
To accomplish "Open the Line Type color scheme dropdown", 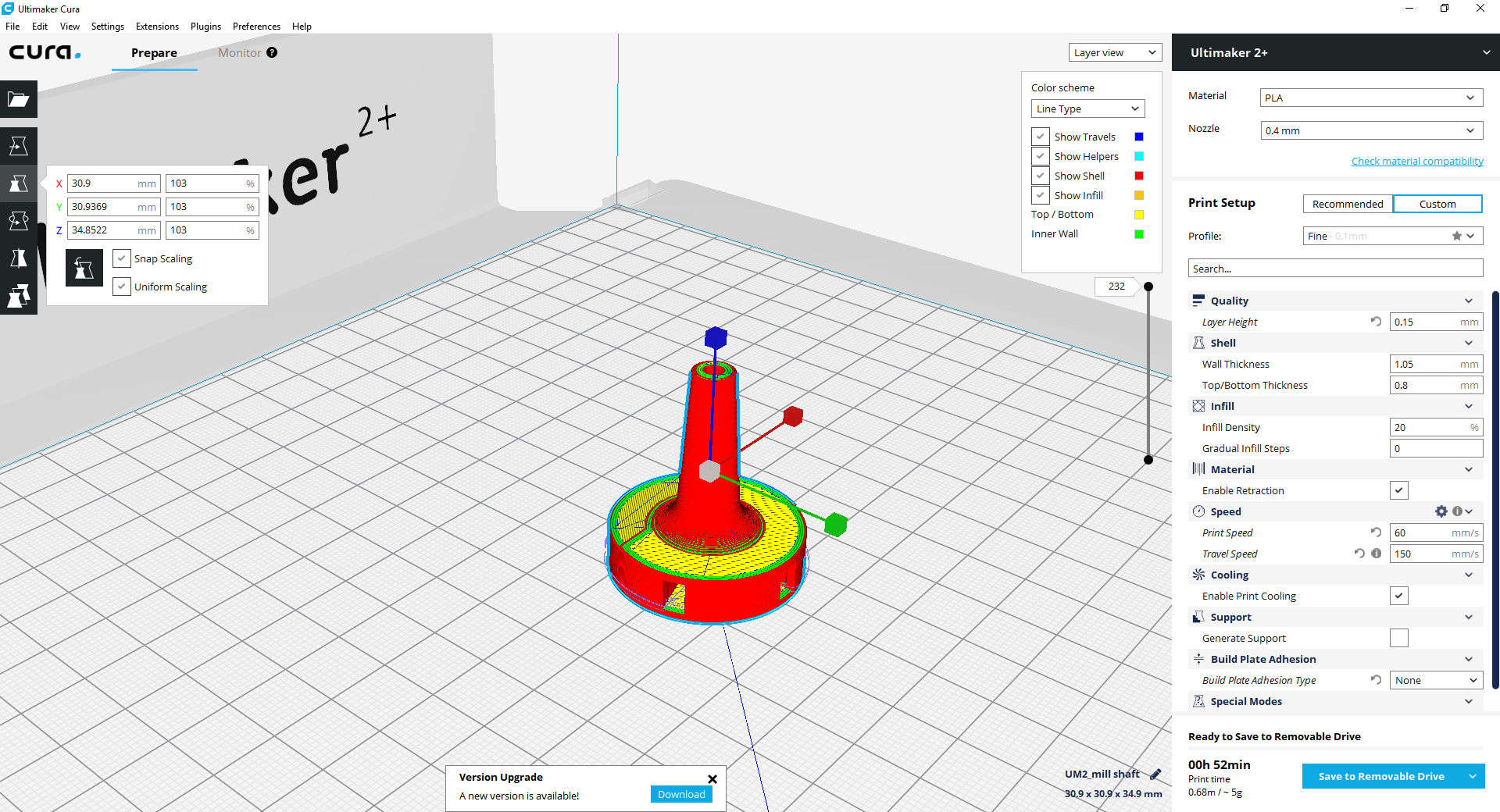I will (1087, 109).
